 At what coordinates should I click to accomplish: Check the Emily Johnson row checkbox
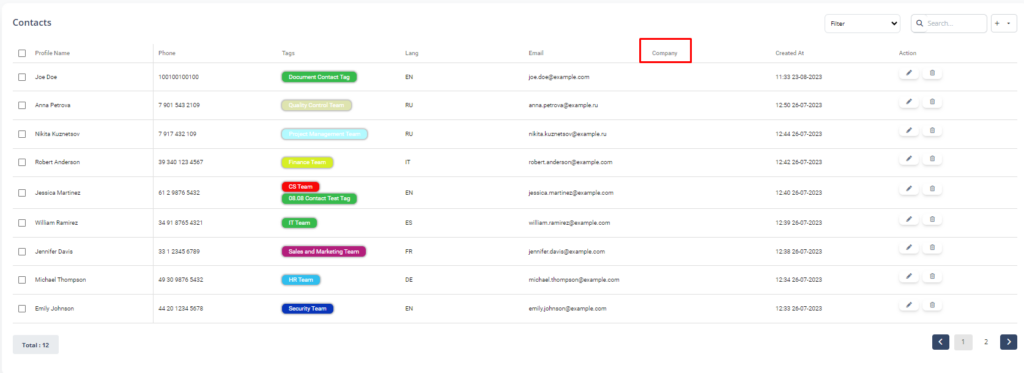22,308
